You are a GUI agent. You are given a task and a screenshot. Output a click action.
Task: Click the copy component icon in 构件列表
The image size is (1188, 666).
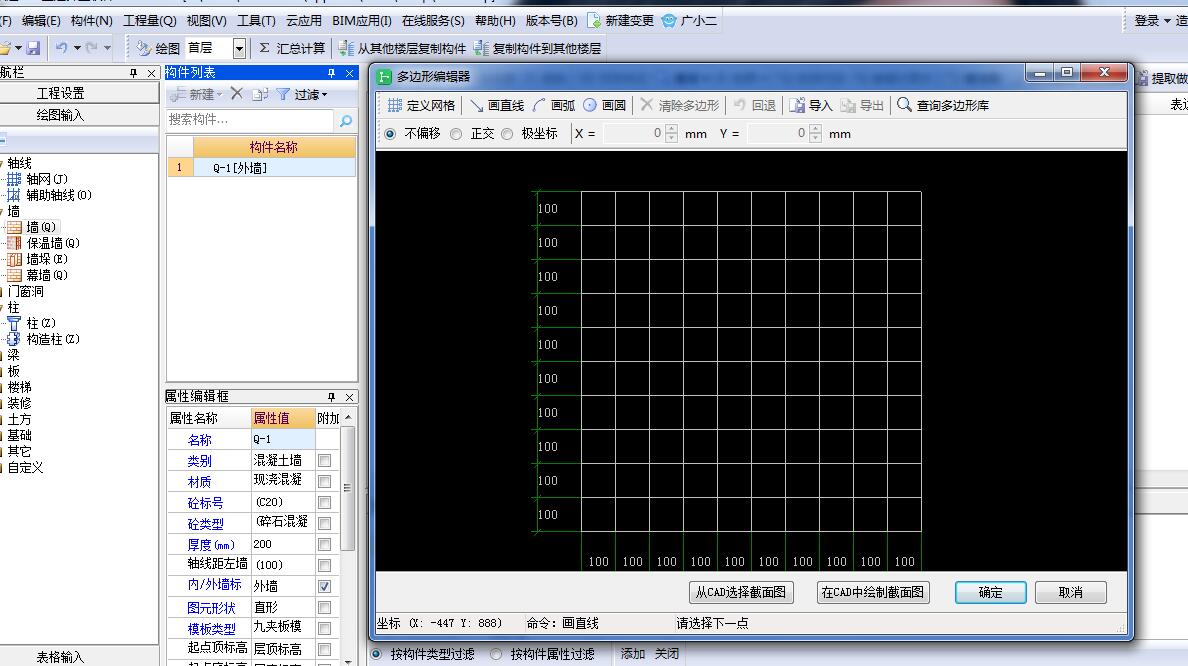(260, 94)
